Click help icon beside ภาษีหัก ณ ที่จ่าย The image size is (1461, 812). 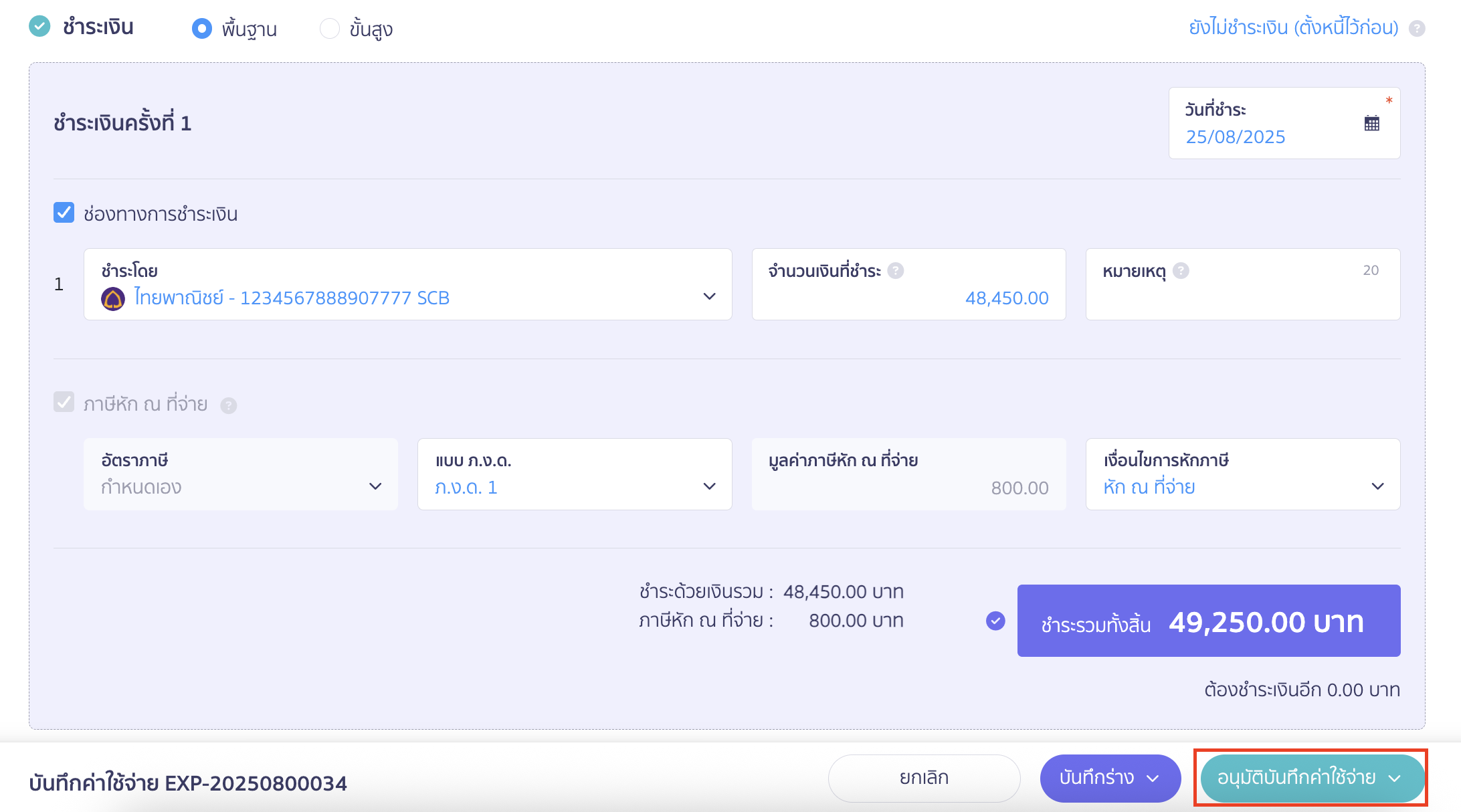(229, 405)
